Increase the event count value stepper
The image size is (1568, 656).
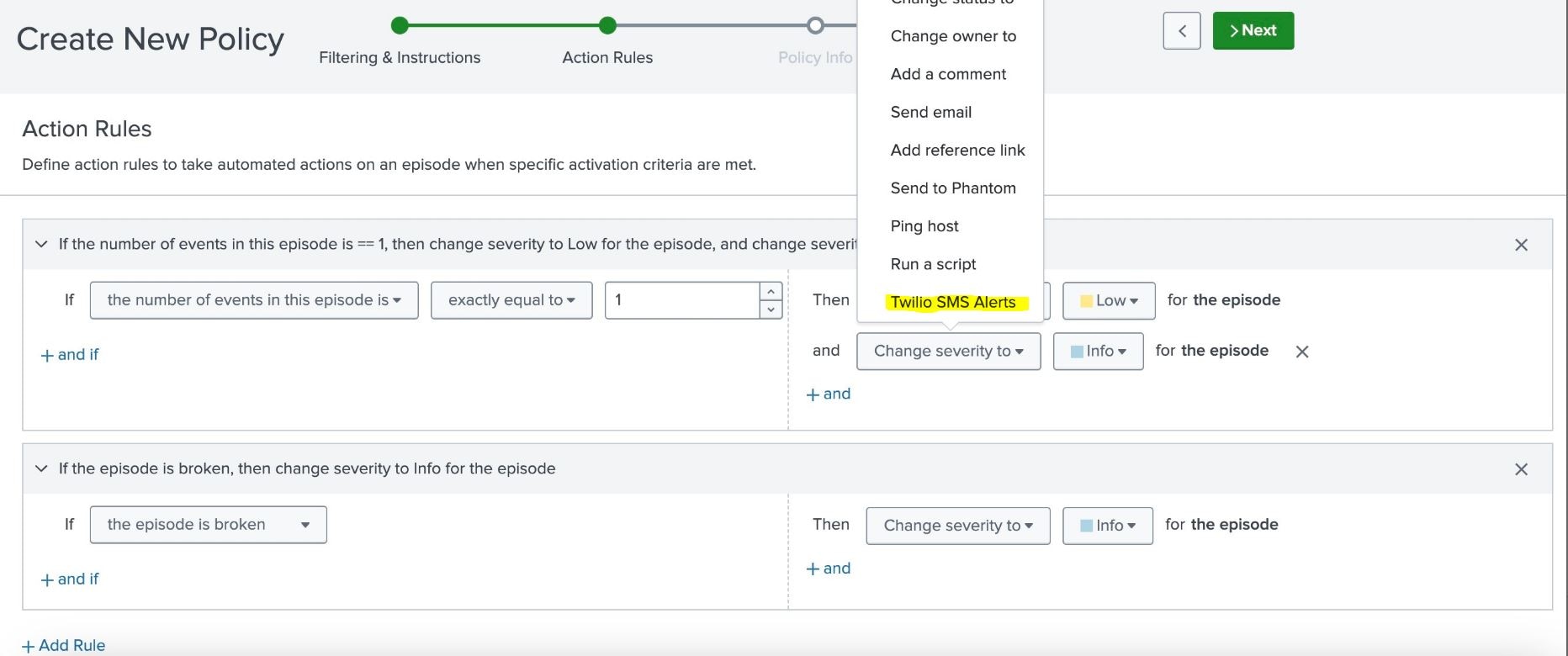pos(771,291)
